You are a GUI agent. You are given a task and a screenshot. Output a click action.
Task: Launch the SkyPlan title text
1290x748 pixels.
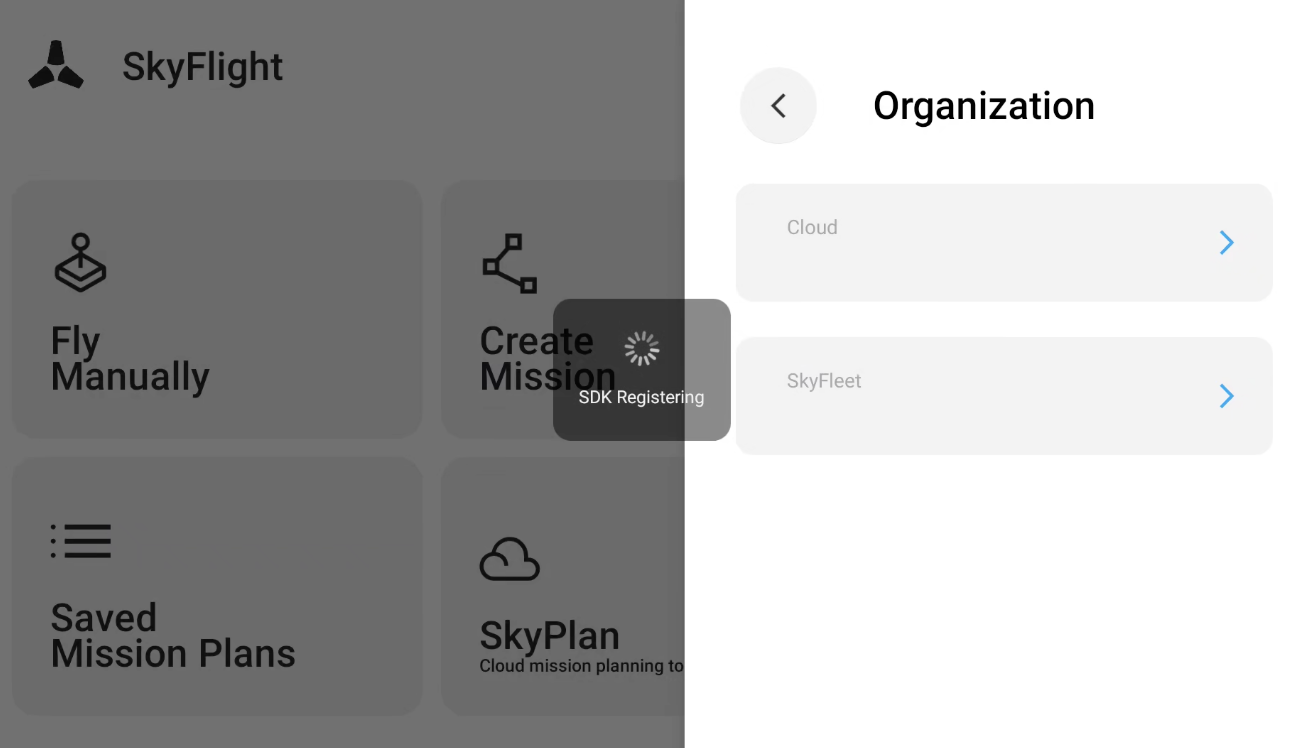[x=550, y=635]
